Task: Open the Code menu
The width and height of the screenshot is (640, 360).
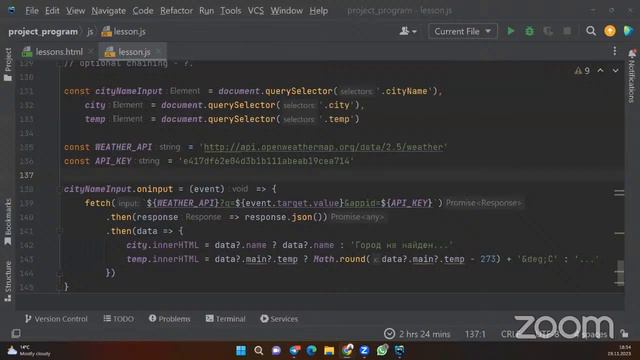Action: point(143,11)
